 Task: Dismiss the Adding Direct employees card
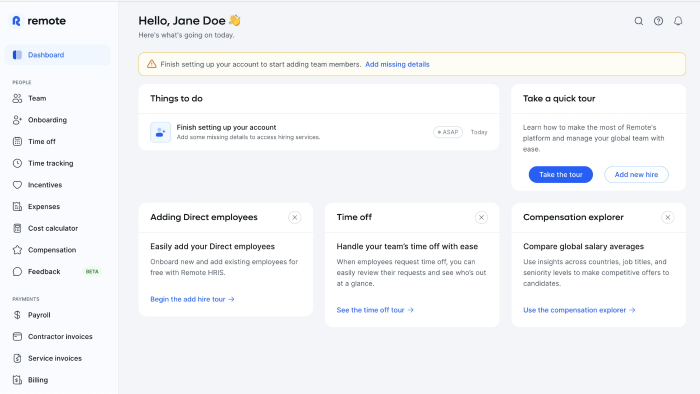295,218
